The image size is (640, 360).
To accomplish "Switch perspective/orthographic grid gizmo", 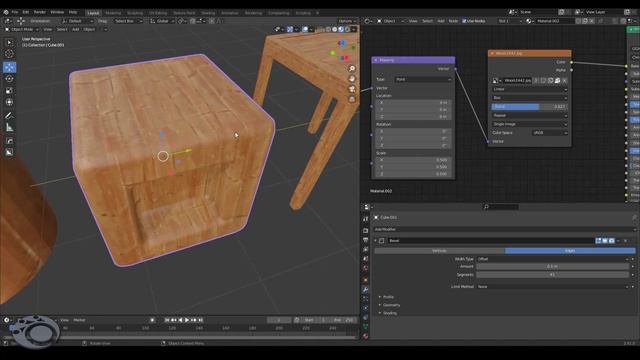I will coord(352,99).
